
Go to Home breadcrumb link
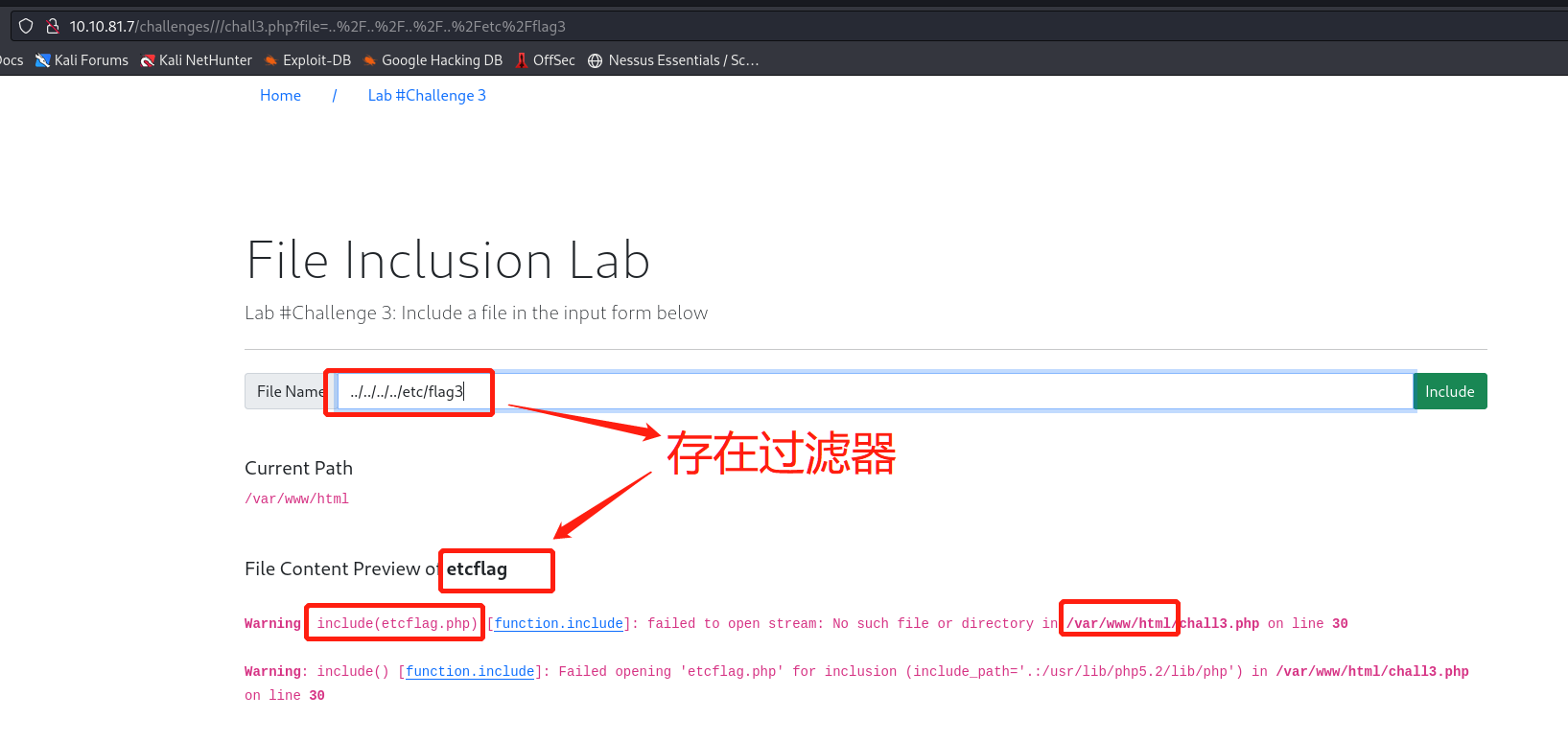(x=280, y=95)
